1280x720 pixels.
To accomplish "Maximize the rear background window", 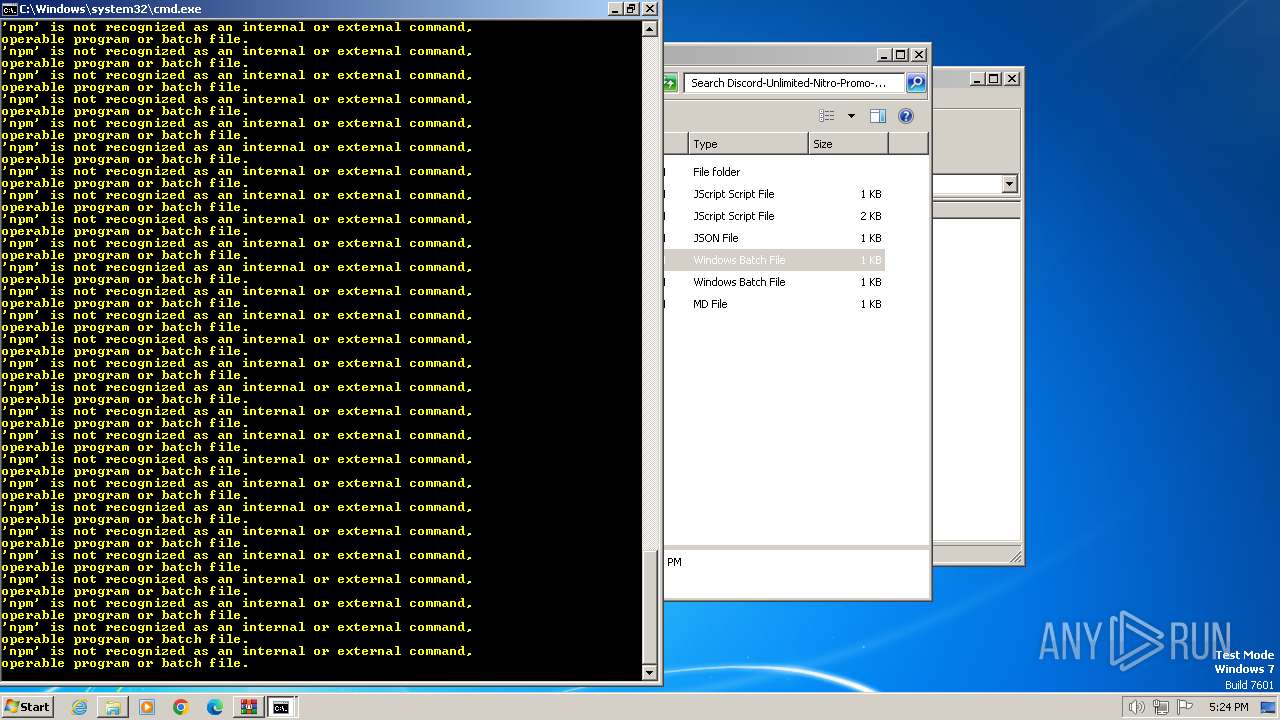I will [994, 78].
